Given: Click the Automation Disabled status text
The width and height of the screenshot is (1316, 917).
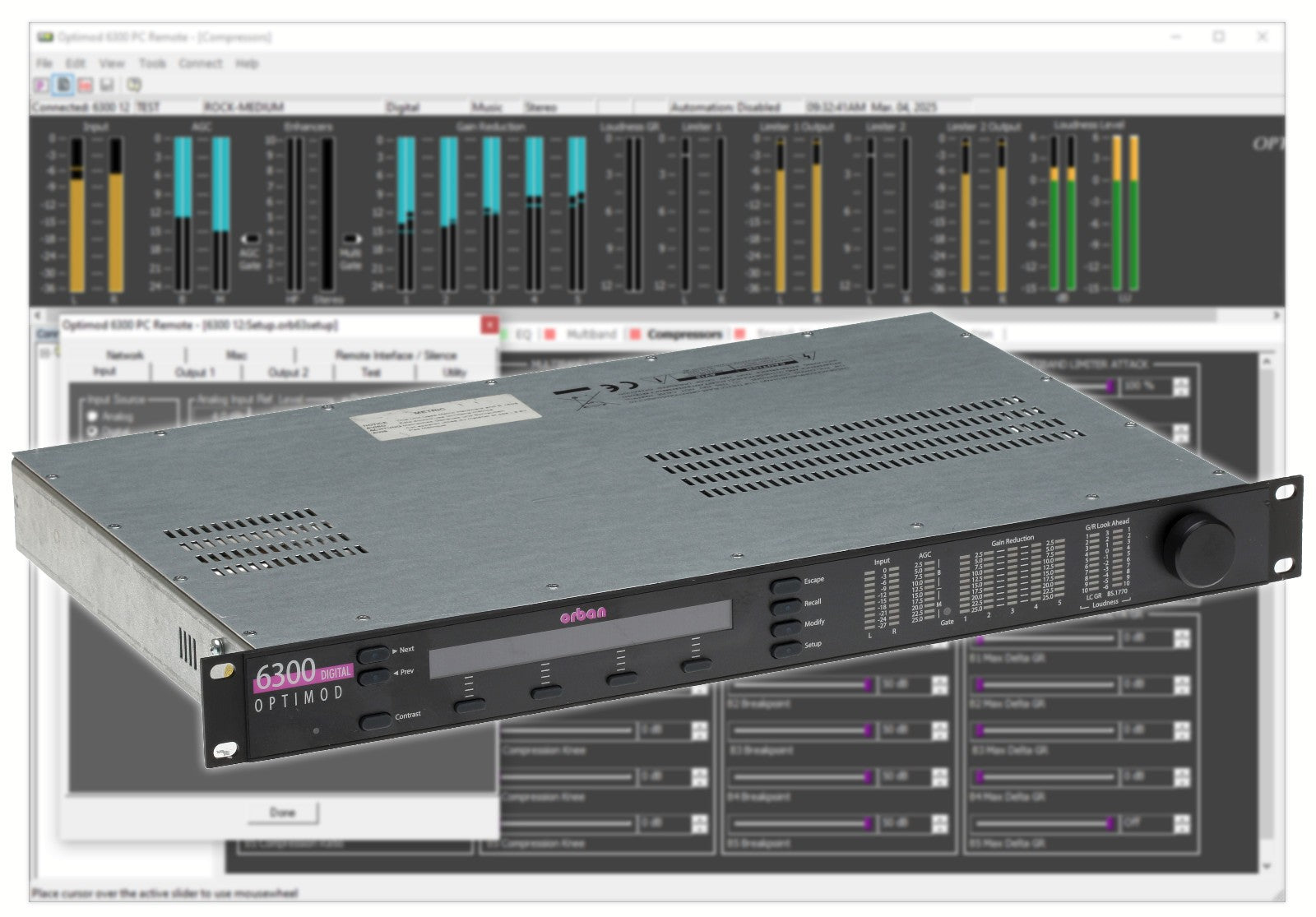Looking at the screenshot, I should [725, 107].
